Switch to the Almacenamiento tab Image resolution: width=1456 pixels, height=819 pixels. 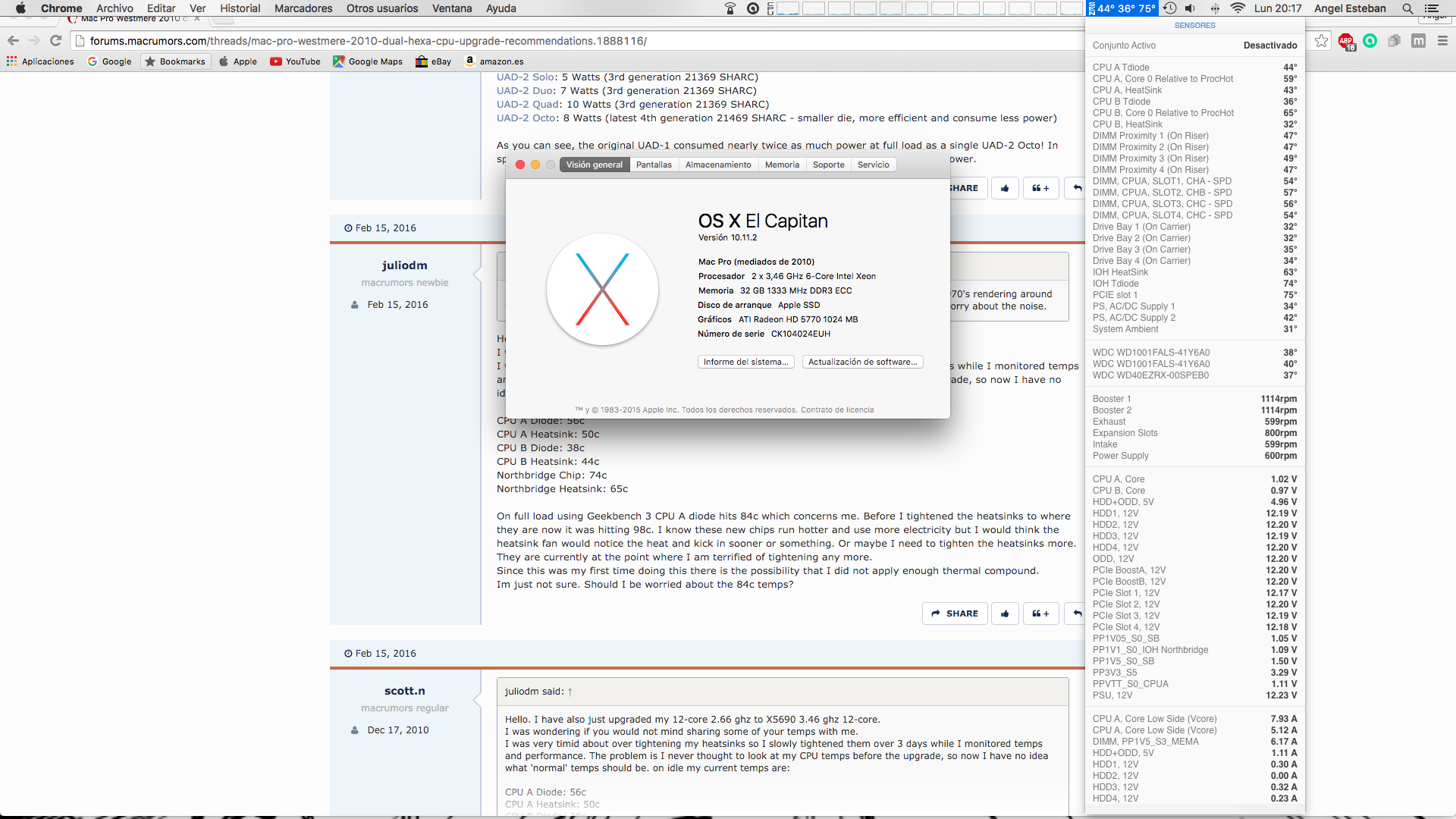click(718, 165)
